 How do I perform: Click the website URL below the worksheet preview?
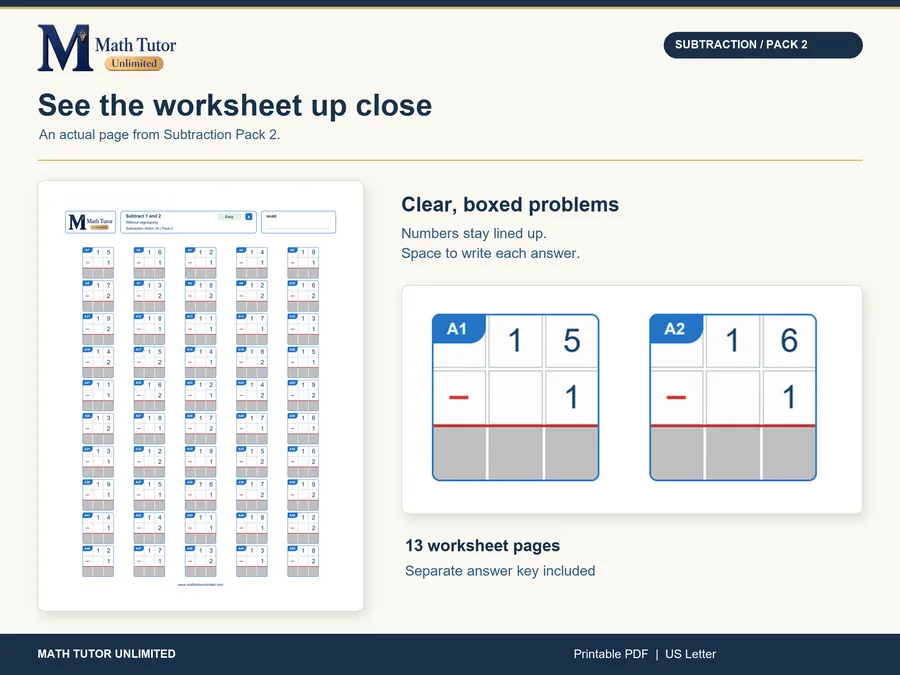click(200, 585)
